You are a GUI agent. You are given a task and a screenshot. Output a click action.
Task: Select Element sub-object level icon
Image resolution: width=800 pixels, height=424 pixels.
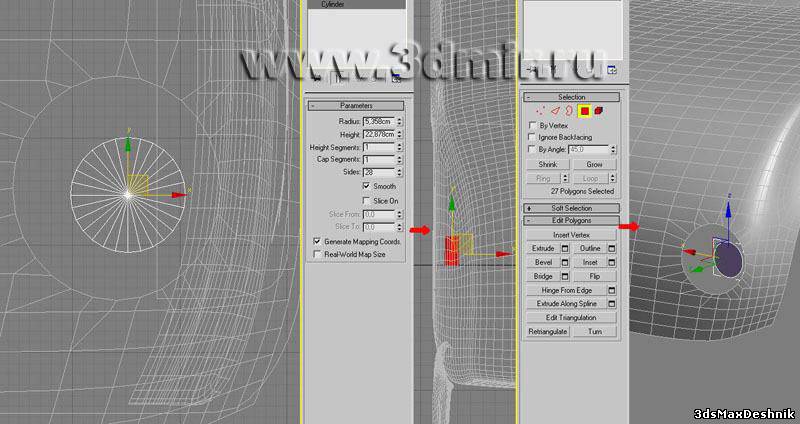[598, 110]
